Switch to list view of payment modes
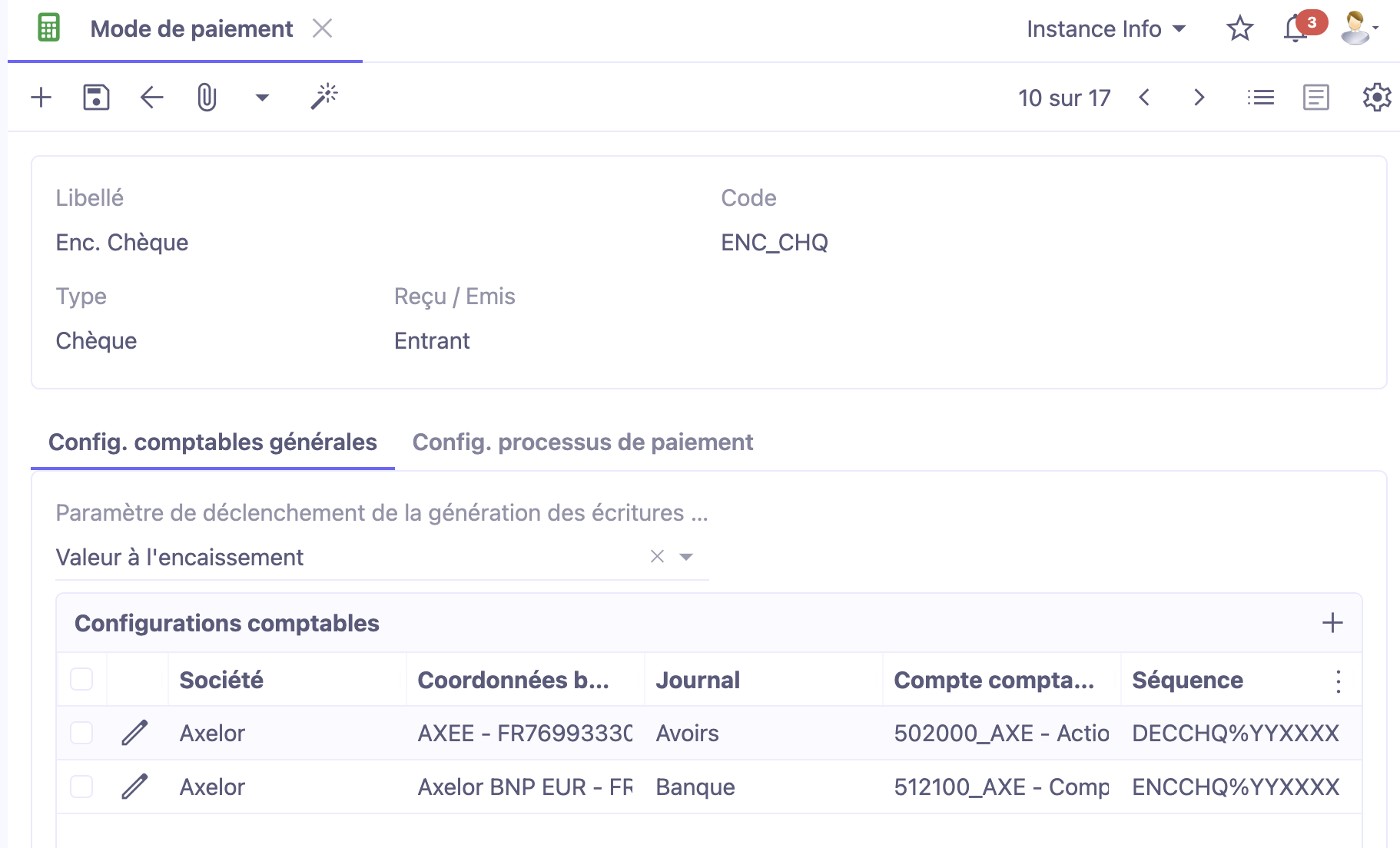Viewport: 1400px width, 848px height. (1260, 98)
